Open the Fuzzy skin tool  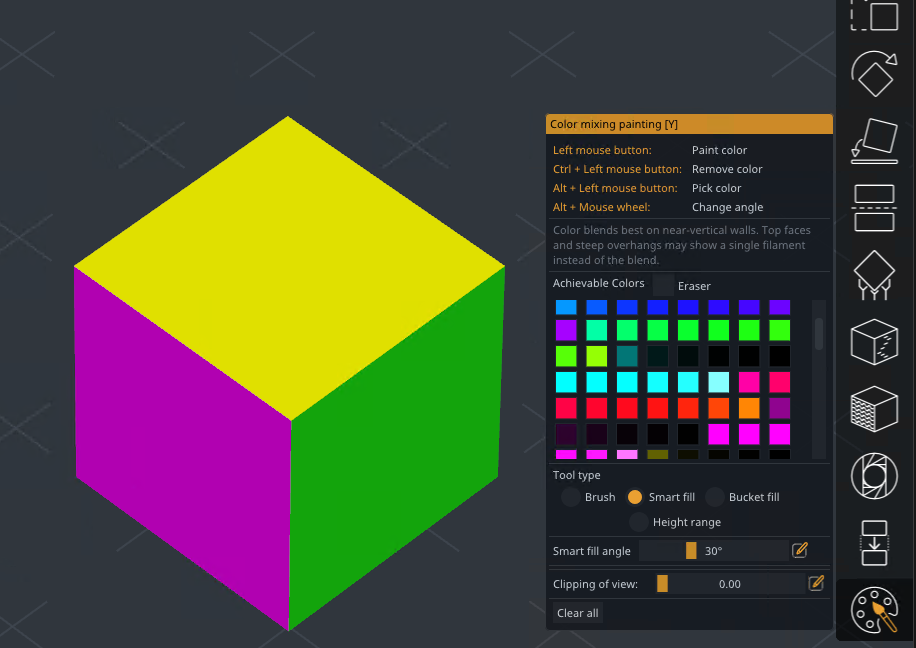click(874, 409)
